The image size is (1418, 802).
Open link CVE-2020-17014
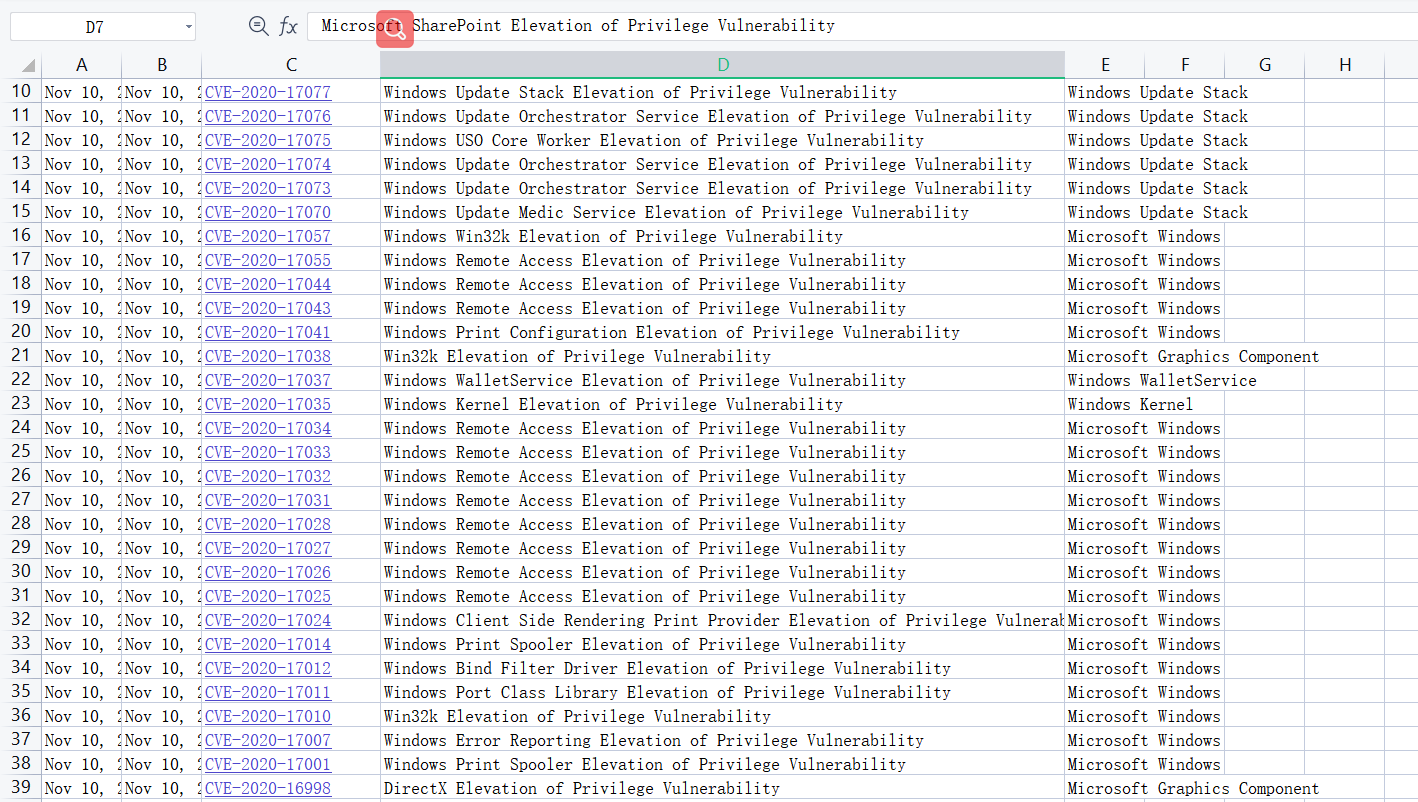(268, 644)
